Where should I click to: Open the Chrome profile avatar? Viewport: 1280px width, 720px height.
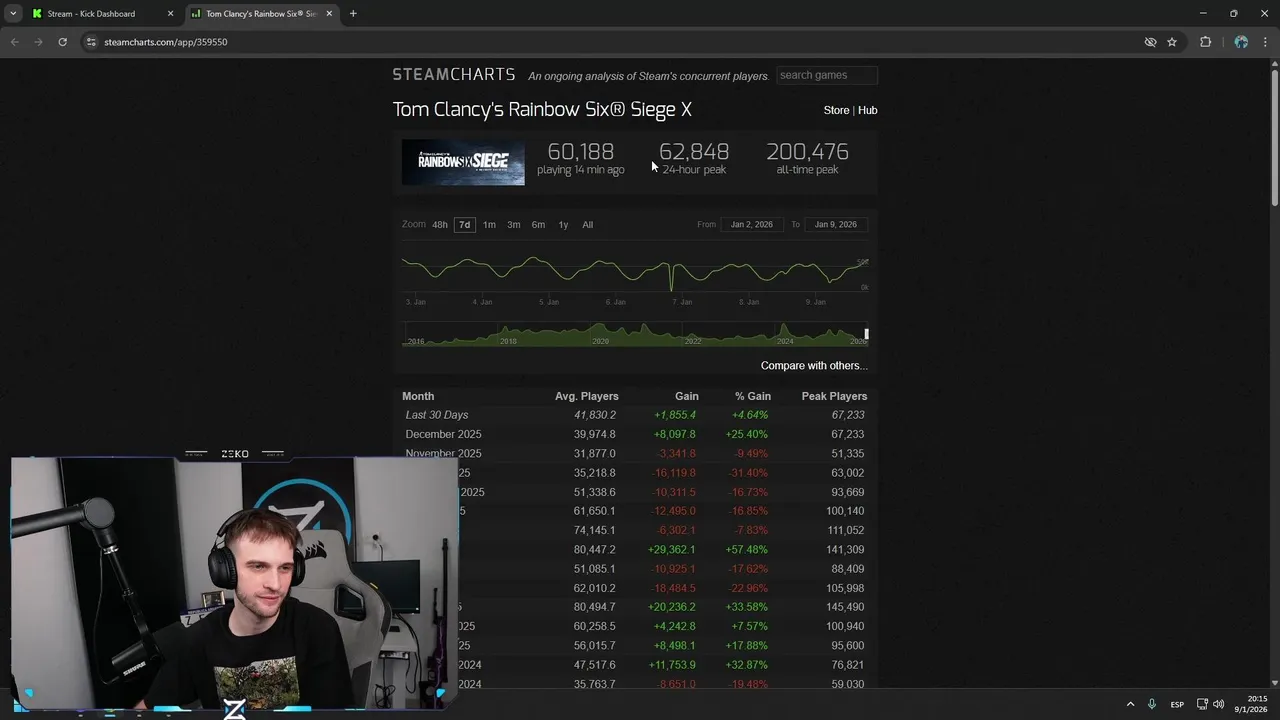[1241, 42]
